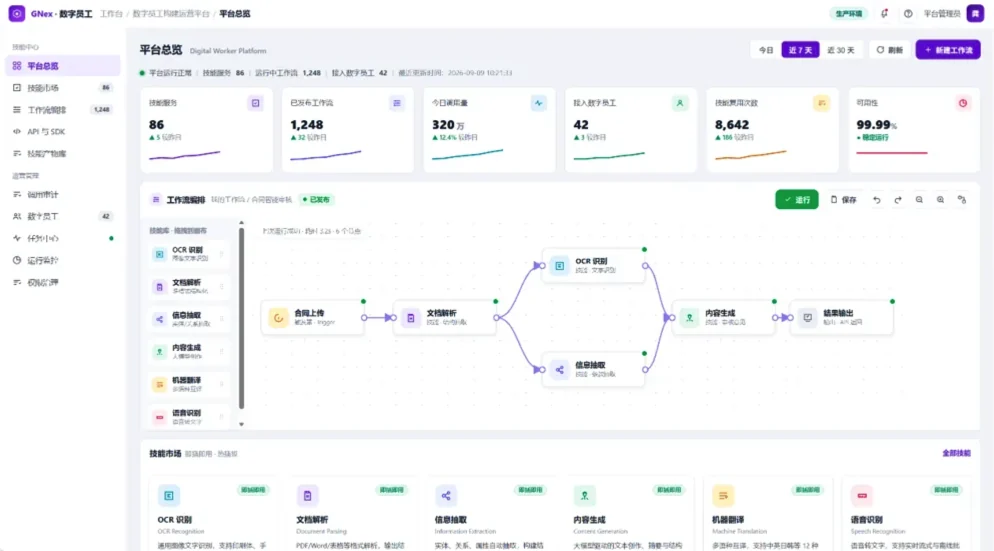Open API 与 SDK in the sidebar
This screenshot has height=551, width=994.
(62, 132)
